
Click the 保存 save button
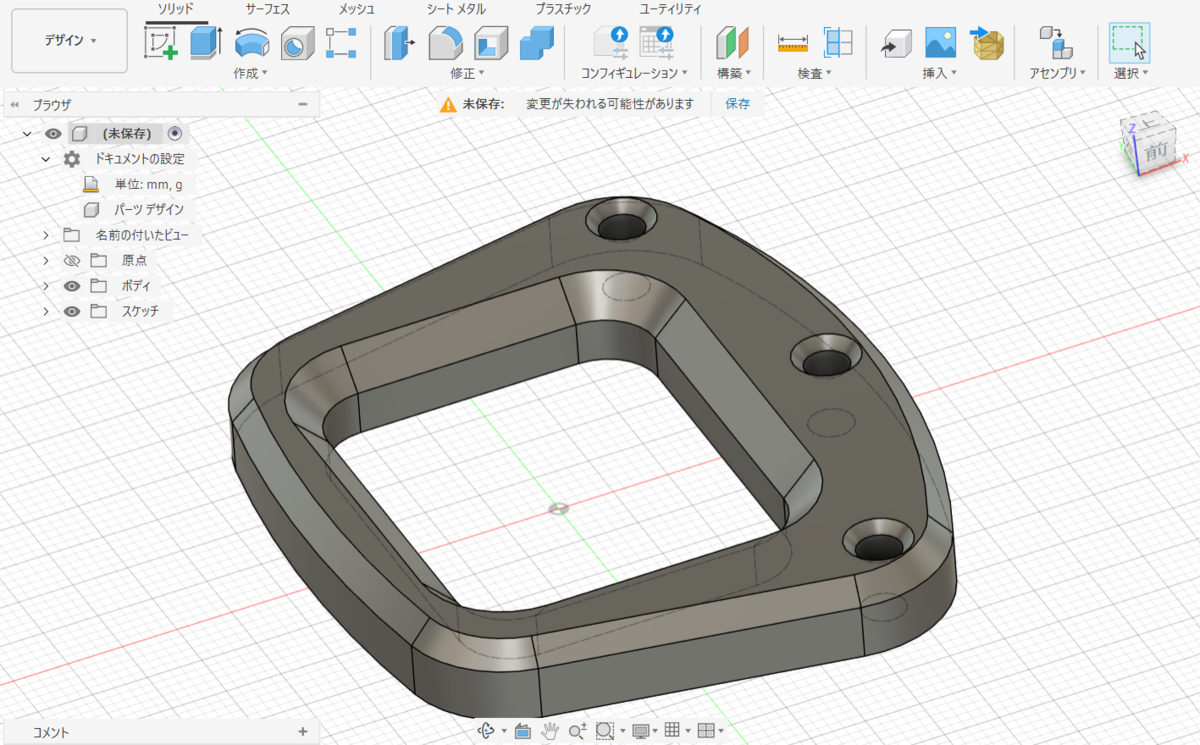click(738, 104)
